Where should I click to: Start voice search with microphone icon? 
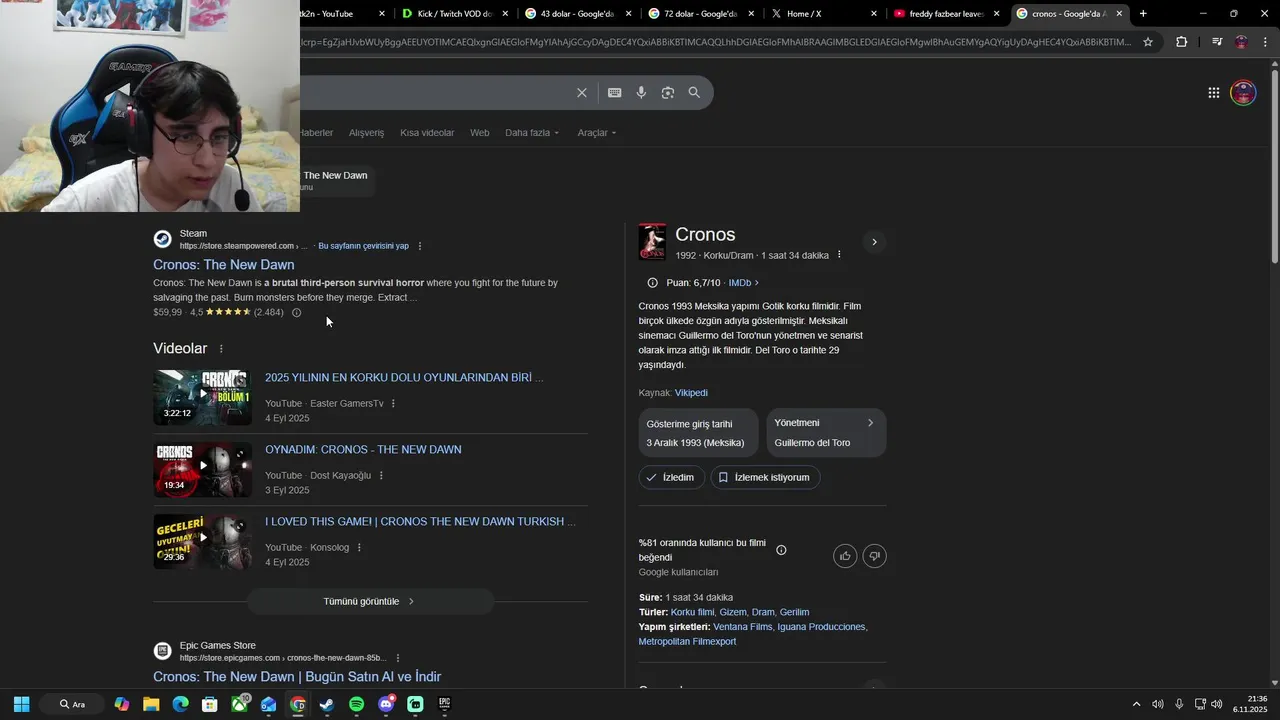coord(641,93)
